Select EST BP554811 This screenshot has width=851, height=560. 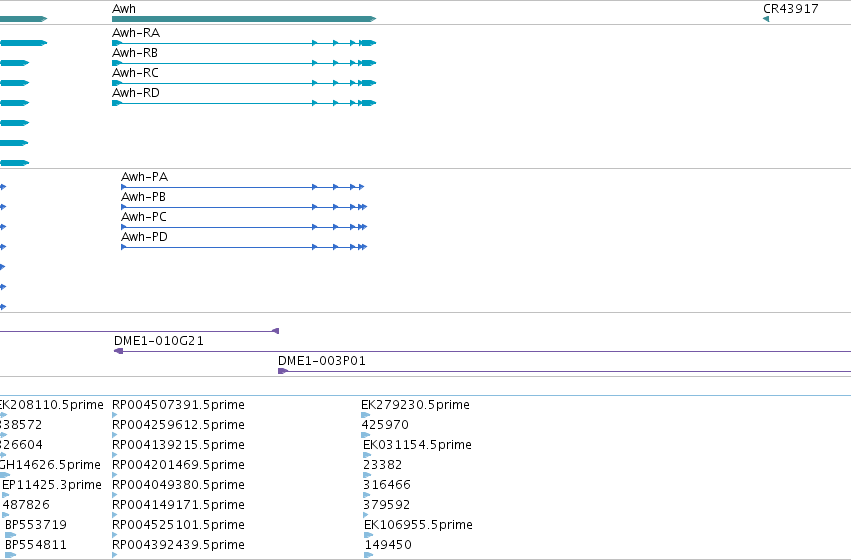point(36,545)
